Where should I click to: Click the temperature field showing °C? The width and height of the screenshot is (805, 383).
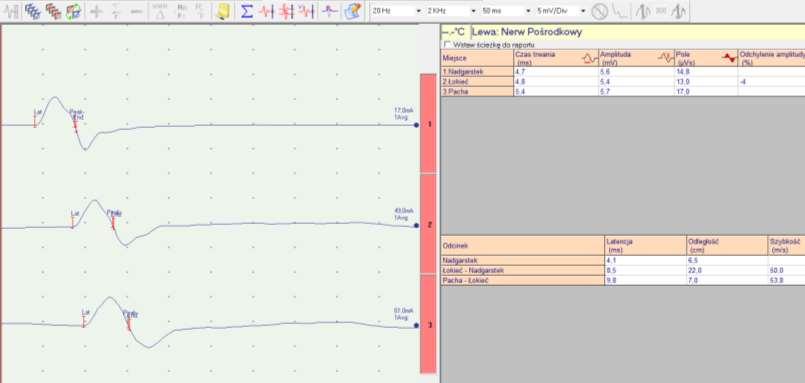point(455,32)
